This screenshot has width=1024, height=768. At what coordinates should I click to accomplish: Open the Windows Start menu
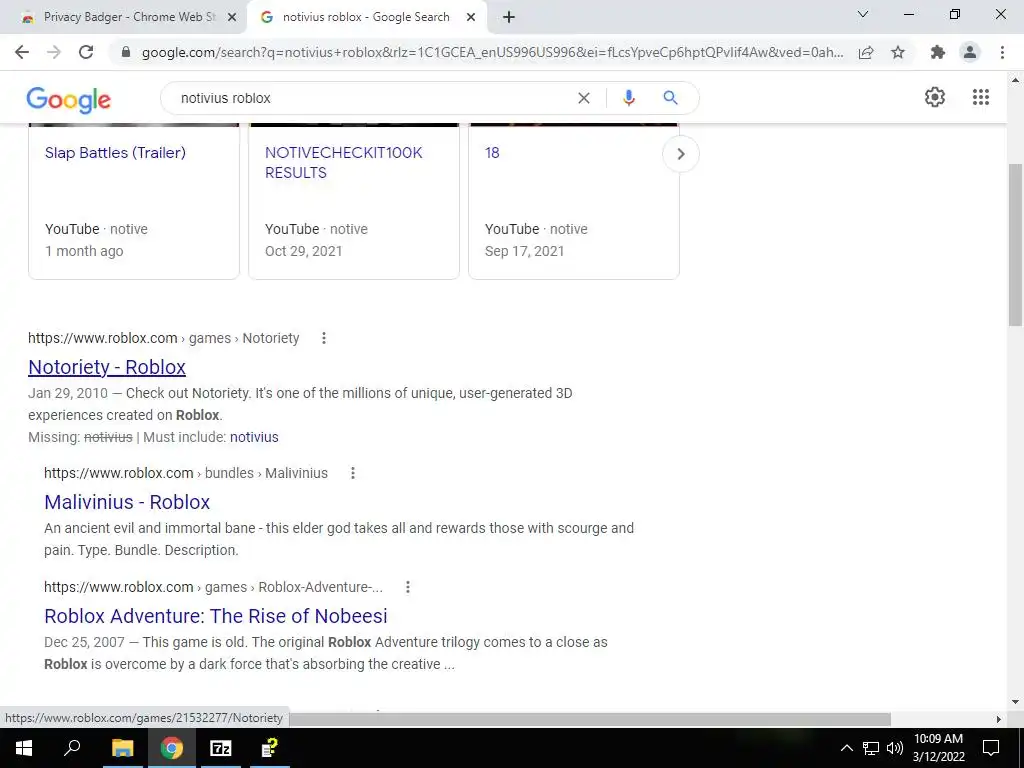(x=24, y=748)
